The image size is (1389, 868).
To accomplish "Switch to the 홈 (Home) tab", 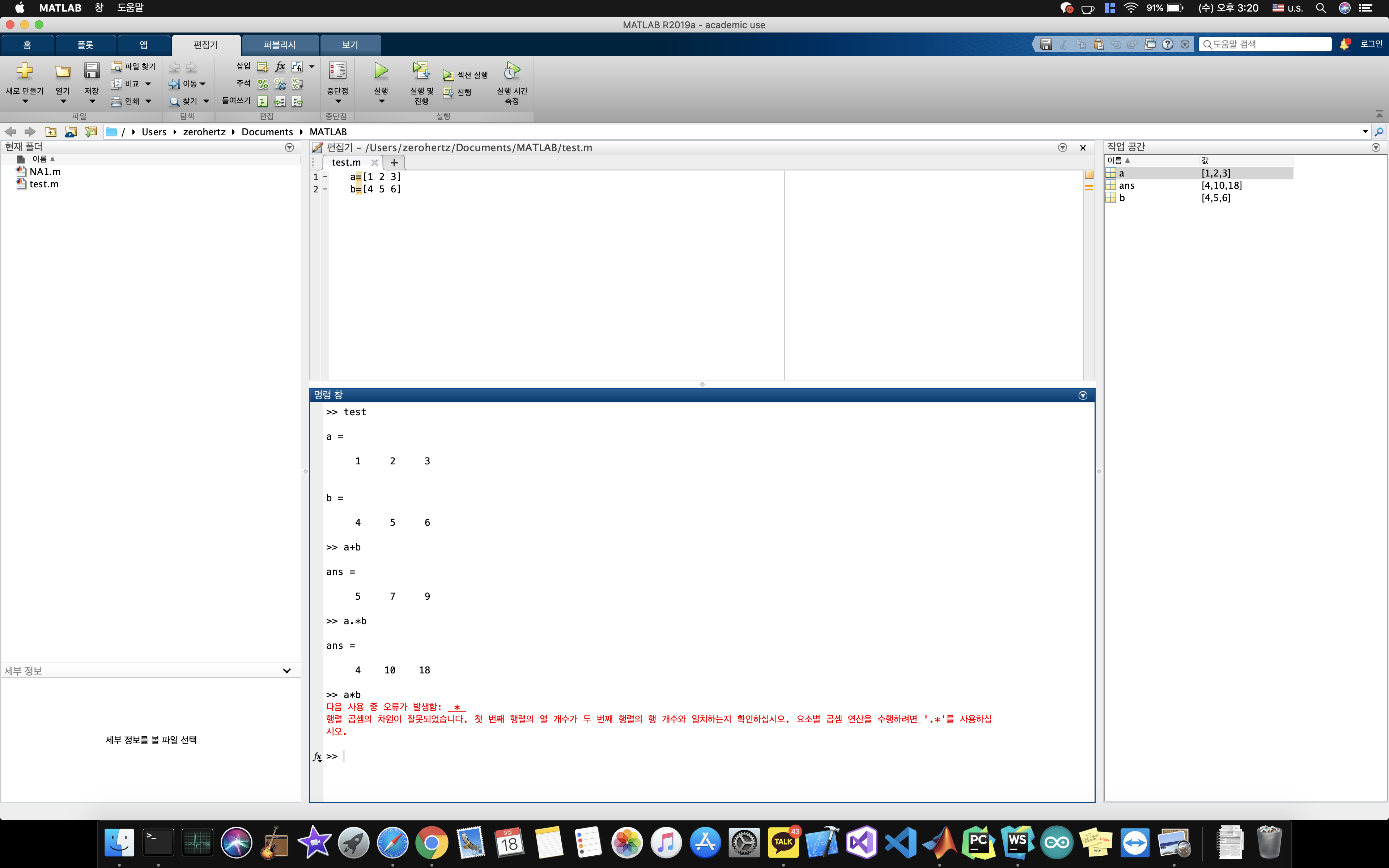I will tap(27, 45).
